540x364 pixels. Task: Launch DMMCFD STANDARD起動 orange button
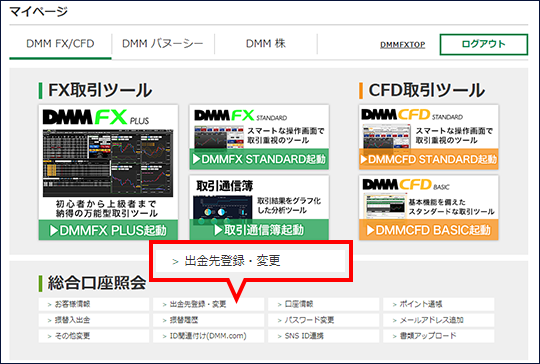[428, 159]
